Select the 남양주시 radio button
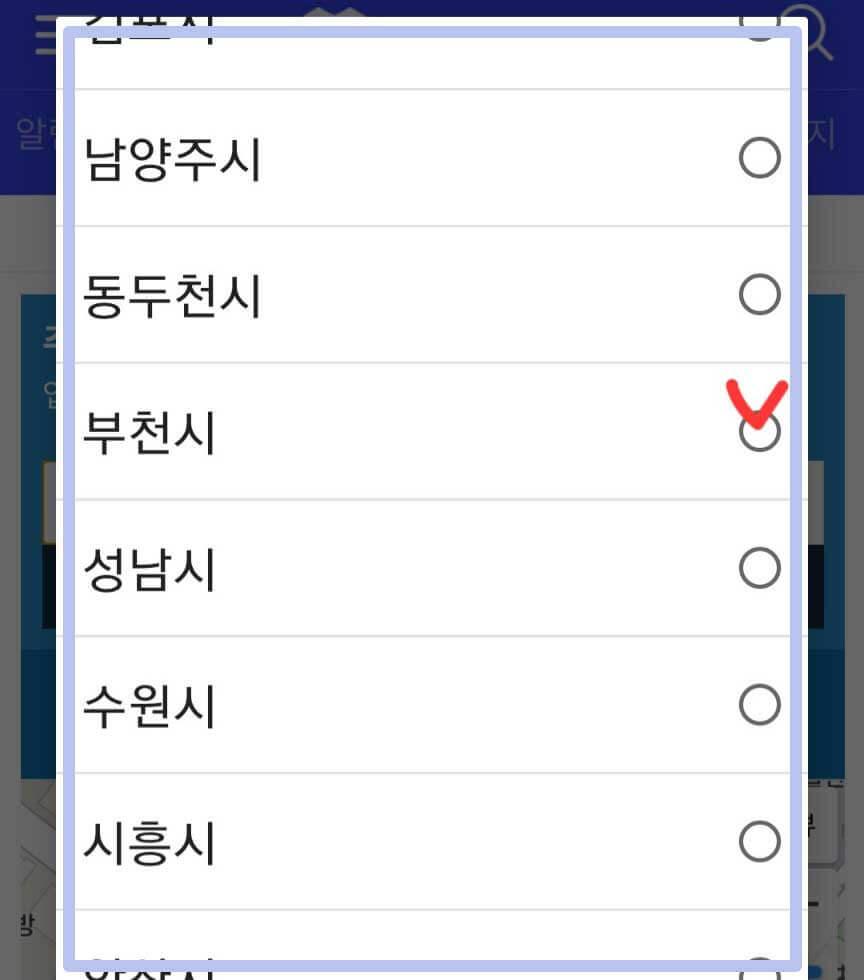Viewport: 864px width, 980px height. tap(760, 157)
